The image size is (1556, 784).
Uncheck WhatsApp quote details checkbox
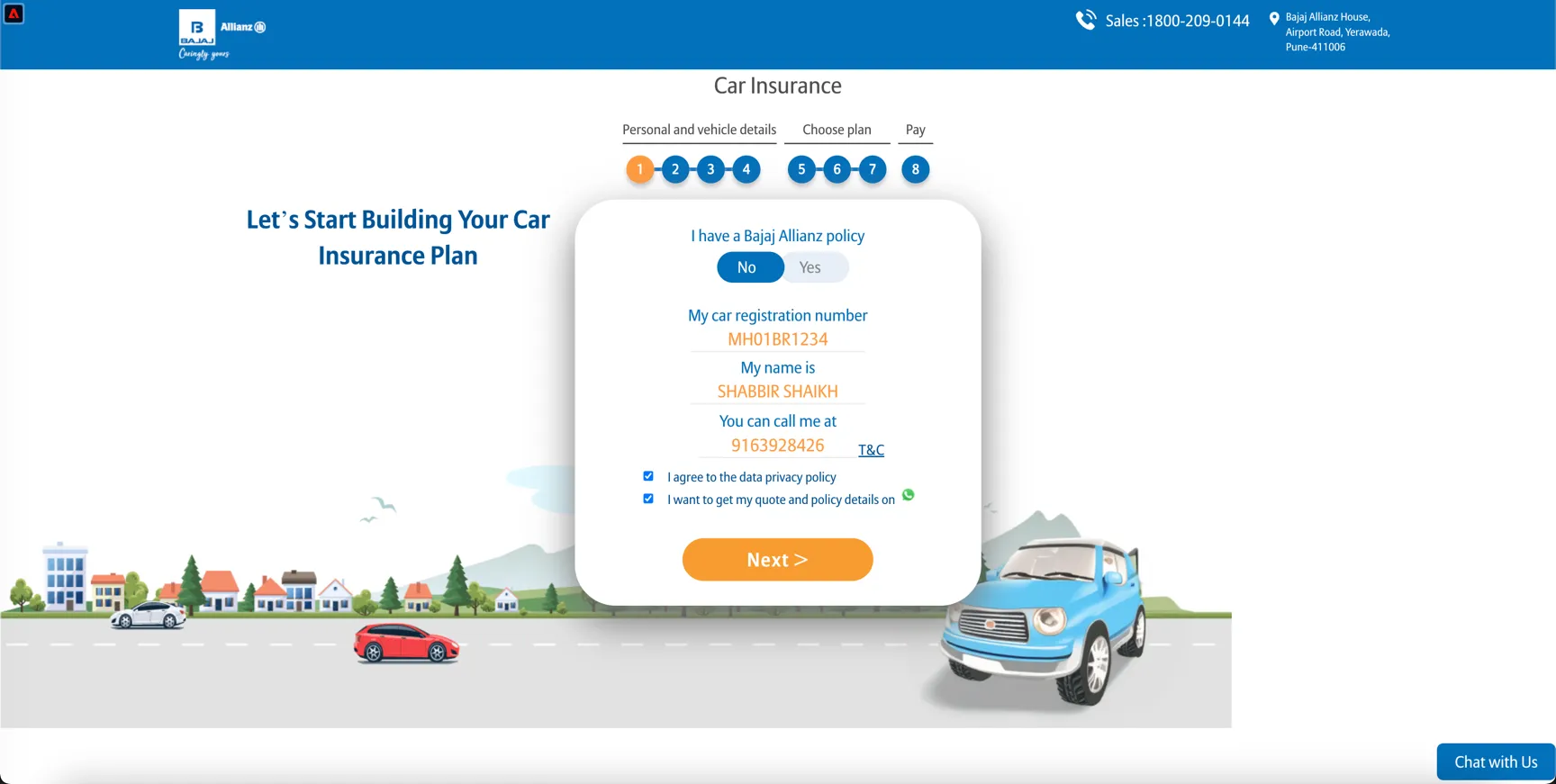648,499
